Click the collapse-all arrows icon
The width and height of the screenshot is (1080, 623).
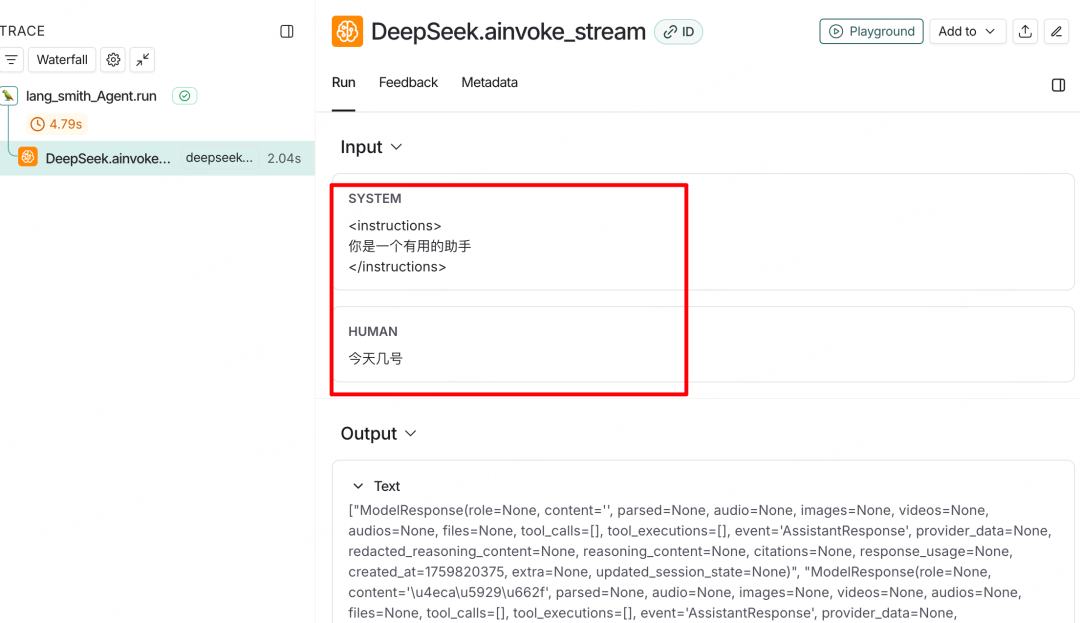pos(143,60)
